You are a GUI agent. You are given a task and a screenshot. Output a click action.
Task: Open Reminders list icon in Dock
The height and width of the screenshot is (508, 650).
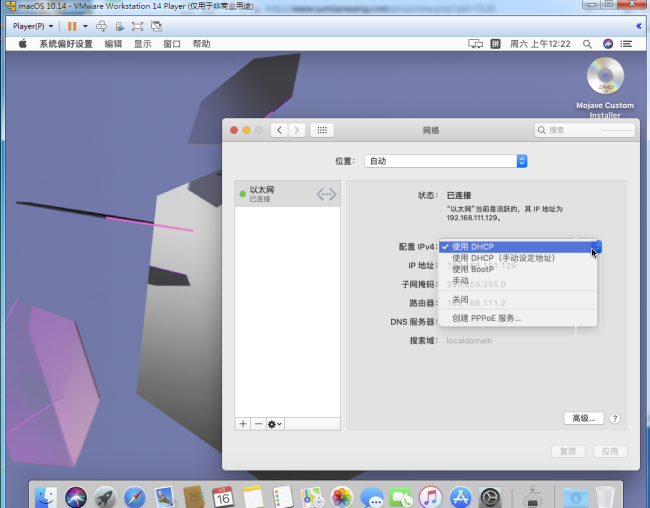[283, 497]
